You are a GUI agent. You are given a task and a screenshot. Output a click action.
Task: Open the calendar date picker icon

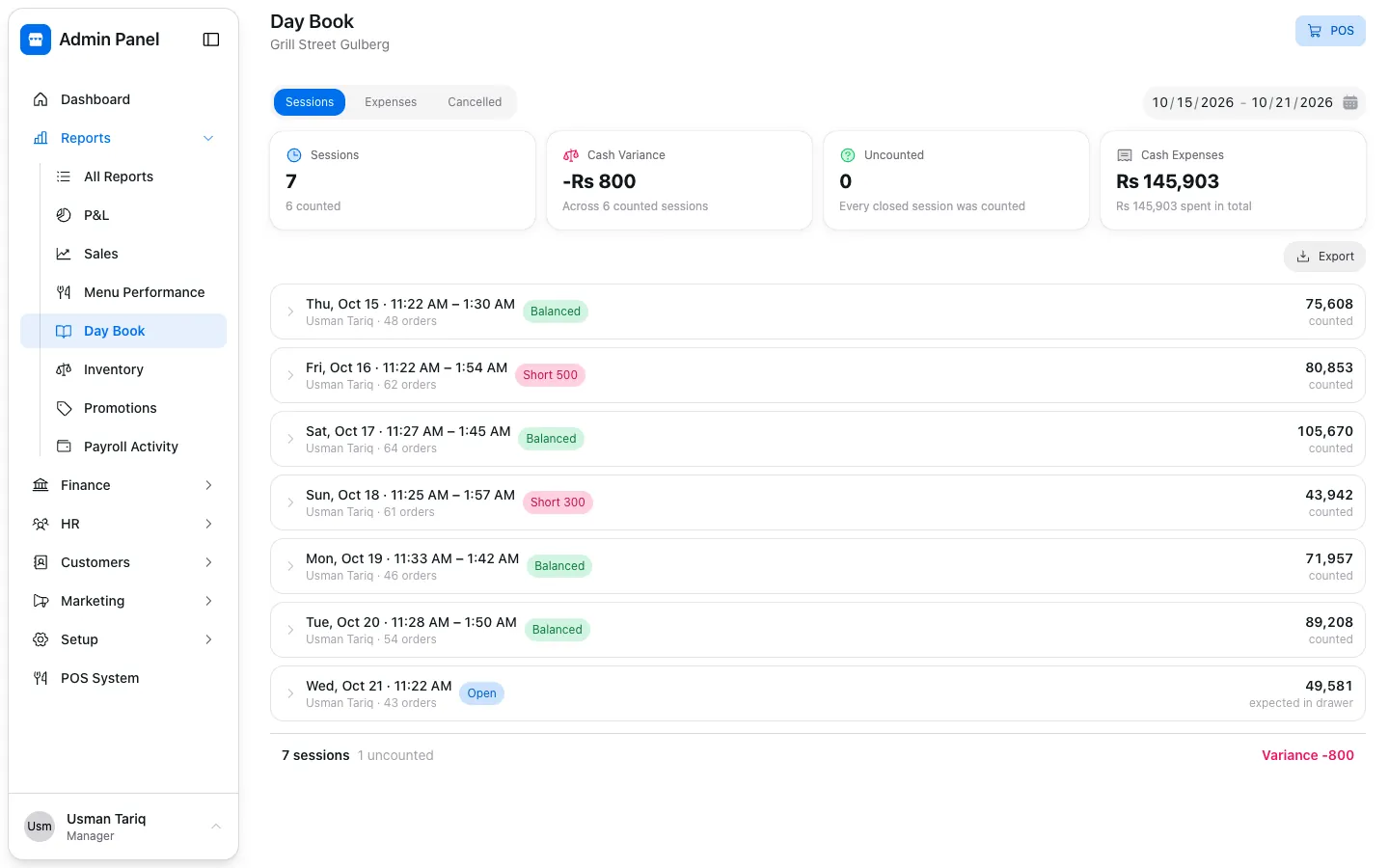[x=1350, y=102]
